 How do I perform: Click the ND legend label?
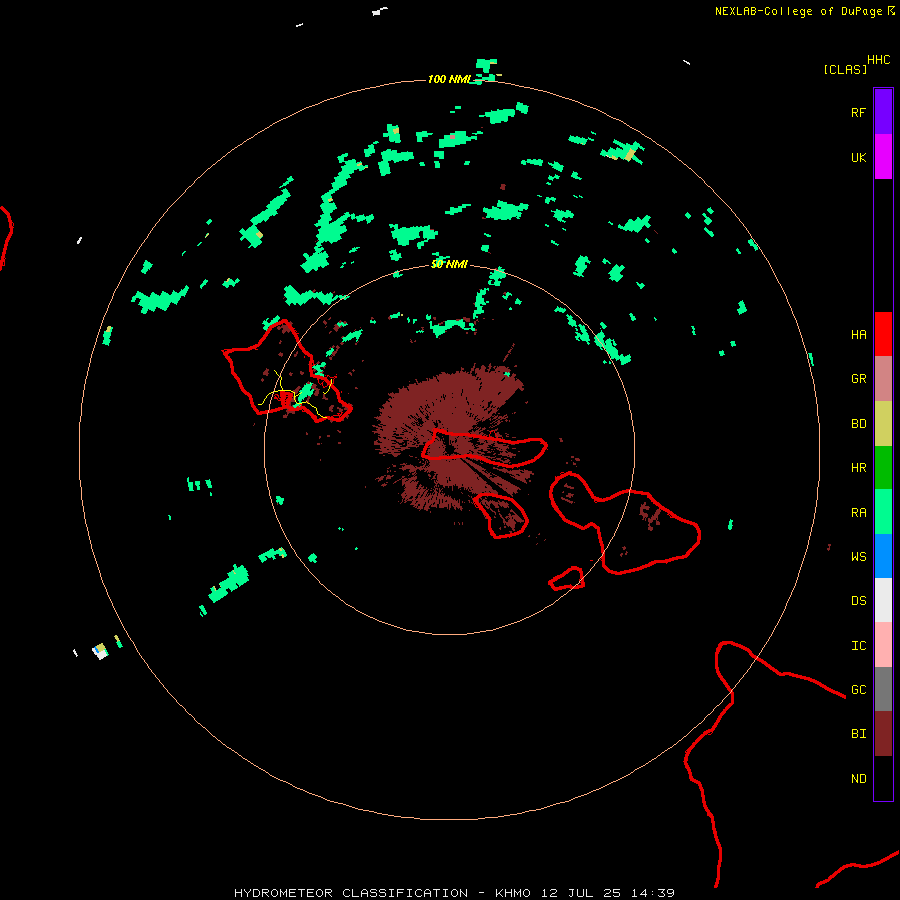[x=858, y=779]
